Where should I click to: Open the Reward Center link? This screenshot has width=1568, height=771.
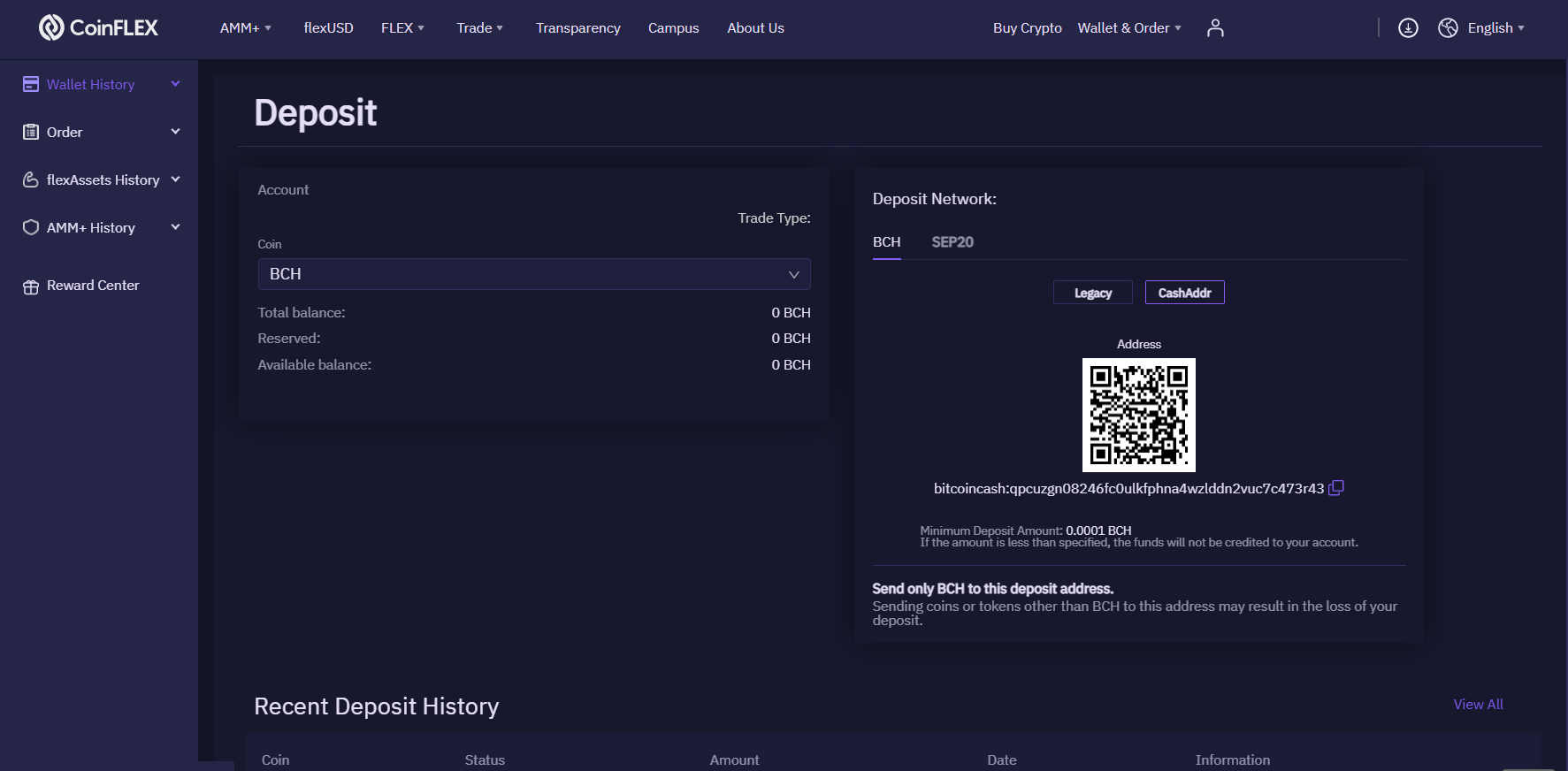point(93,286)
